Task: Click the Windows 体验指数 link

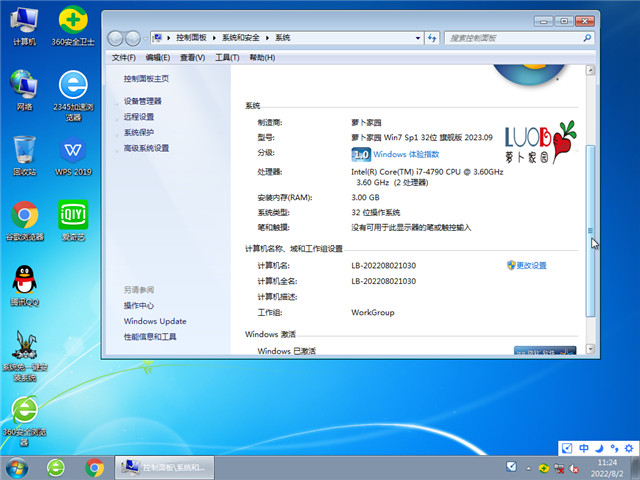Action: point(406,154)
